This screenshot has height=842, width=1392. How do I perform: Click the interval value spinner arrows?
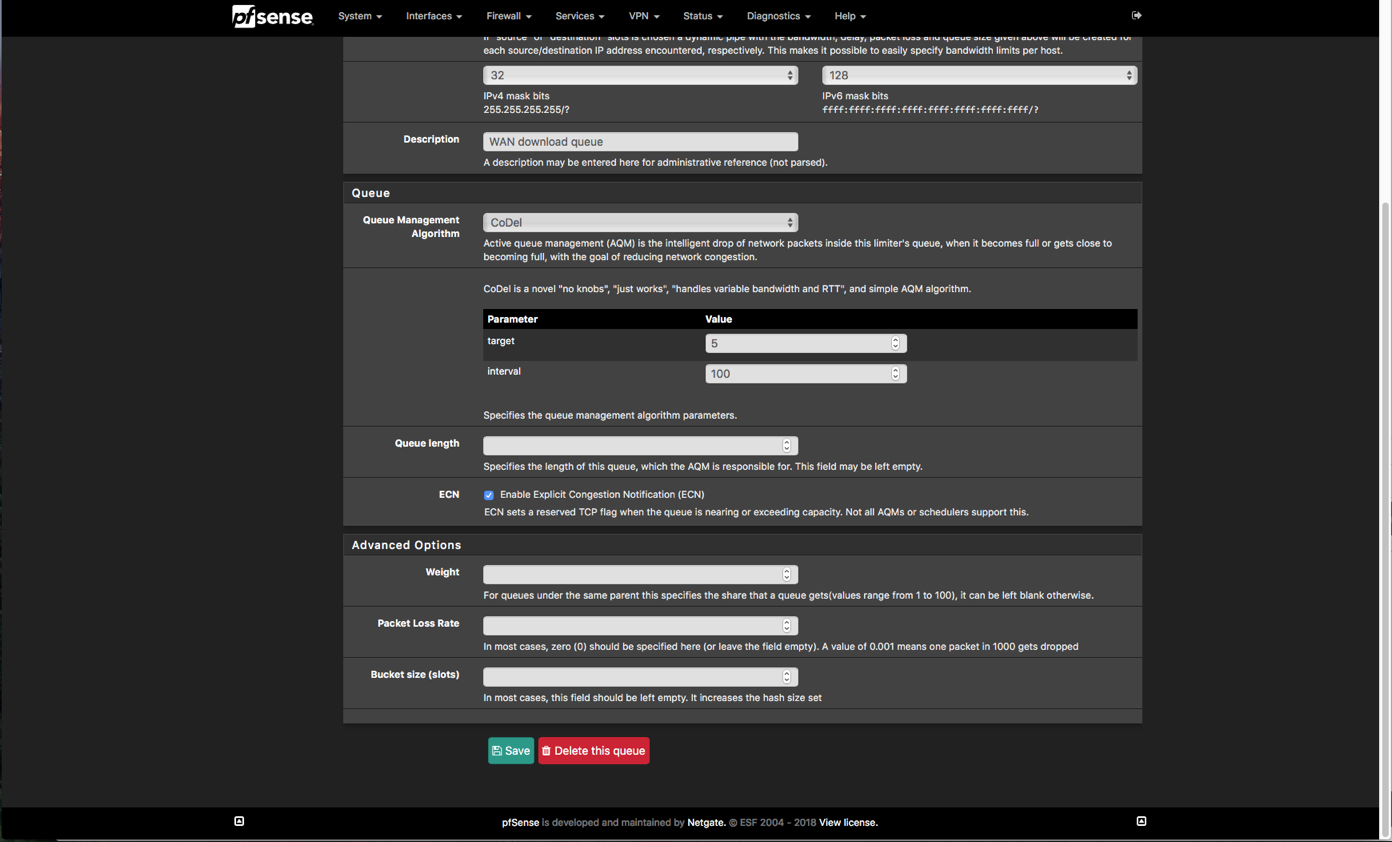(x=895, y=374)
